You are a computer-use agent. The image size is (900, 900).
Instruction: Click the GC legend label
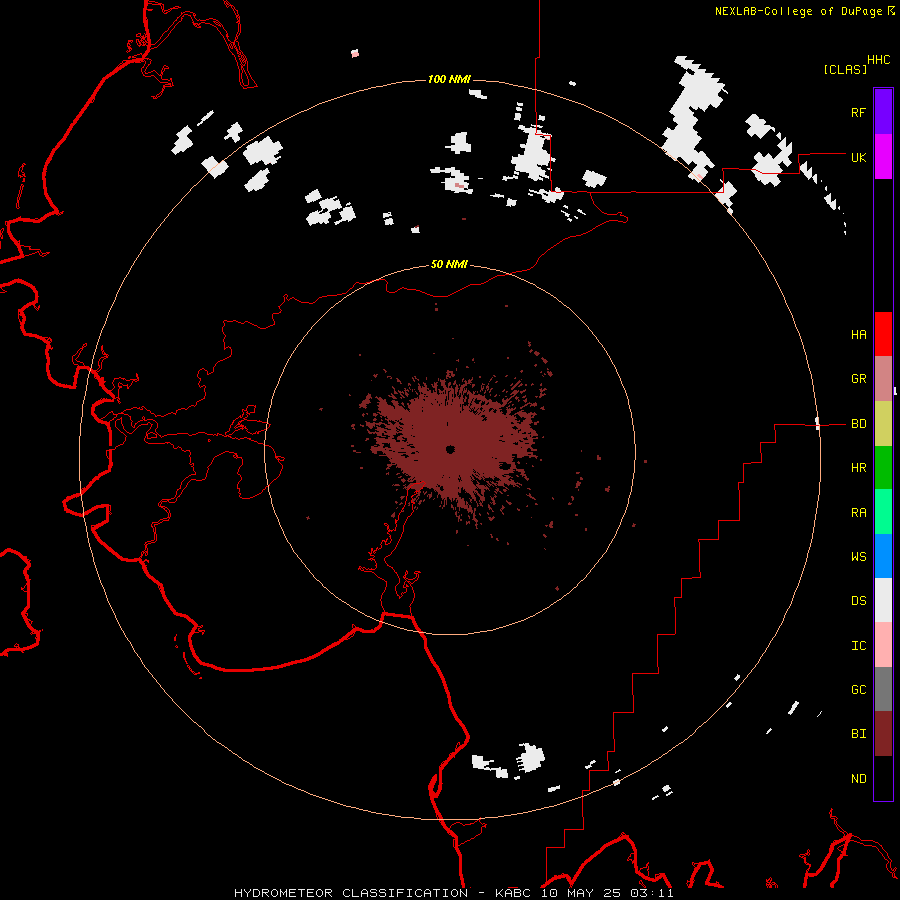coord(858,689)
